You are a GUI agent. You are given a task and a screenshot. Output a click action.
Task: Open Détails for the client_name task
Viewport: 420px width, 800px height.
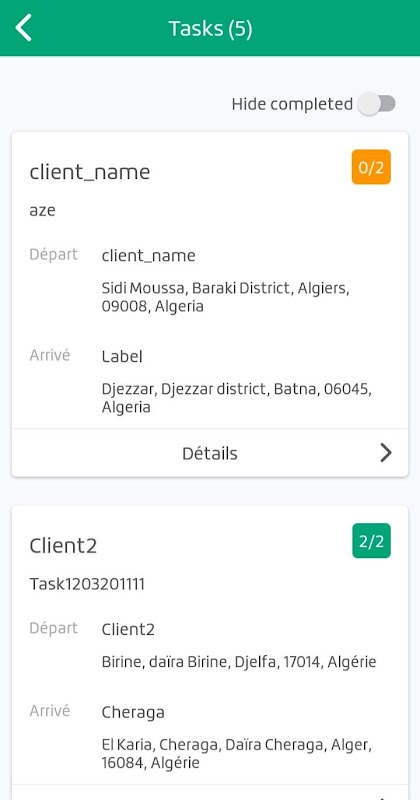[x=210, y=453]
